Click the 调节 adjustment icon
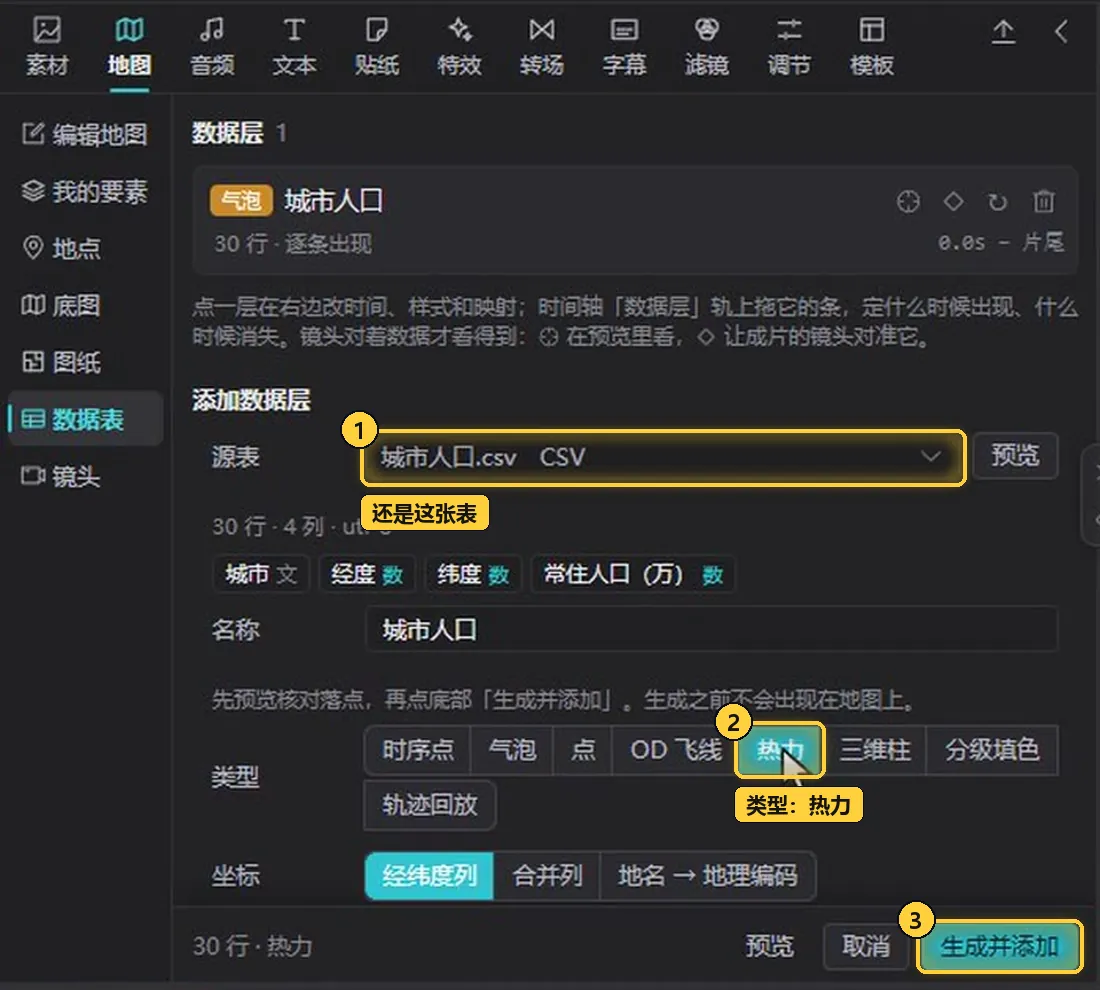 pos(789,30)
